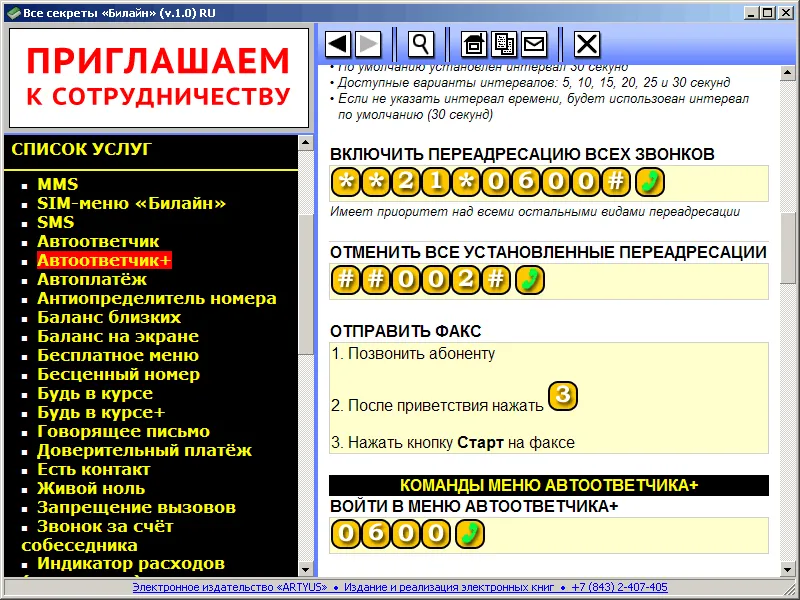
Task: Go back with the left arrow toolbar icon
Action: [338, 44]
